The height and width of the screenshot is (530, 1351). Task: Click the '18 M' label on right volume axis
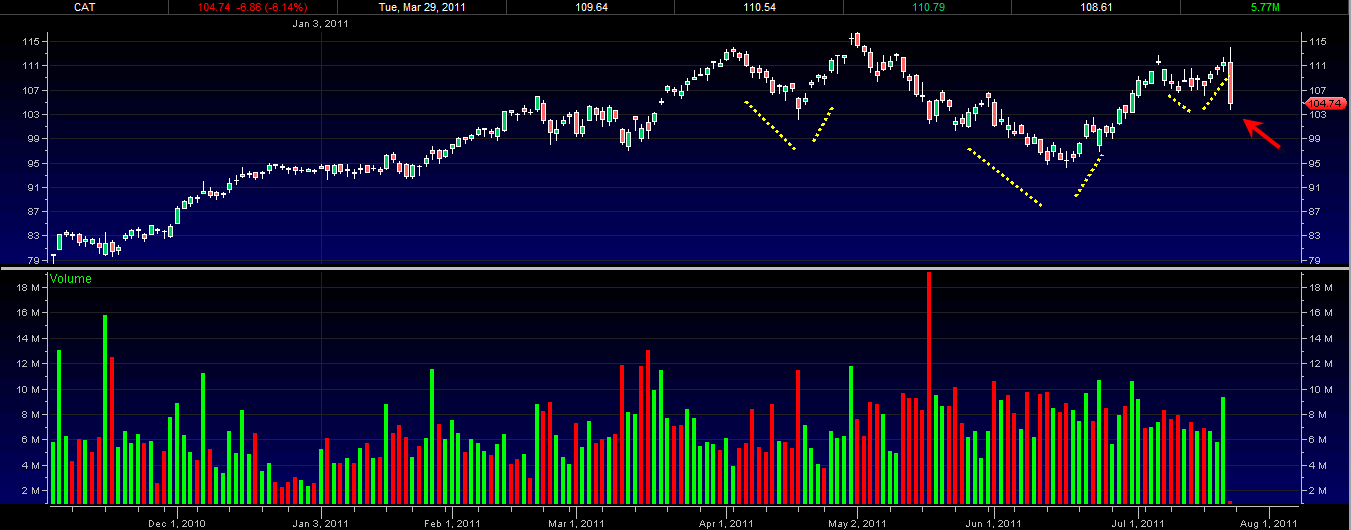pyautogui.click(x=1320, y=288)
